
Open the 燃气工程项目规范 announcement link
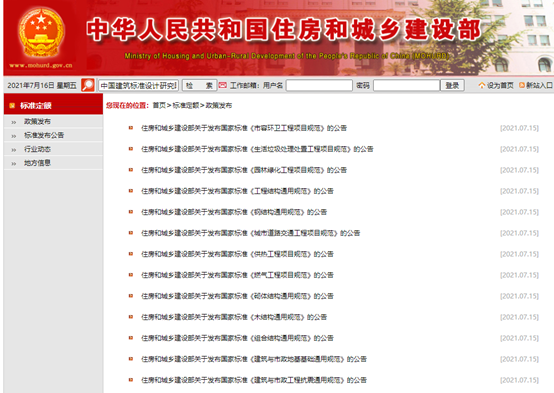[x=237, y=275]
